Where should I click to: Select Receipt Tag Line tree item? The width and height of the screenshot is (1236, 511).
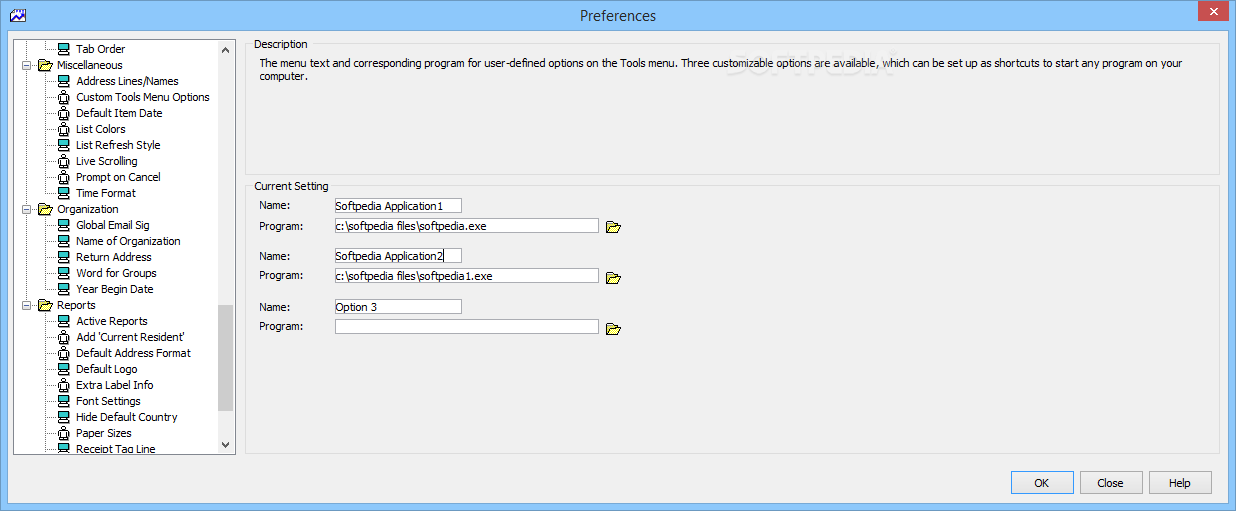click(116, 448)
